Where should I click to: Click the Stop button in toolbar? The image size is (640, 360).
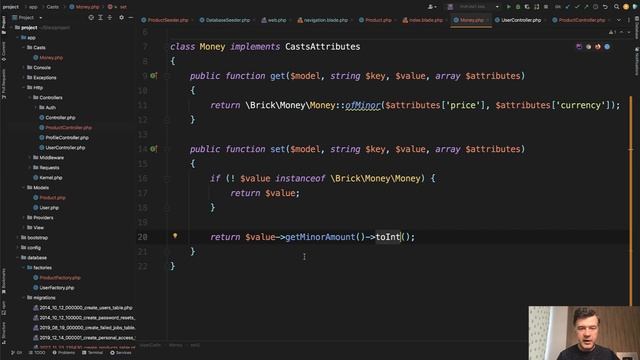[546, 7]
